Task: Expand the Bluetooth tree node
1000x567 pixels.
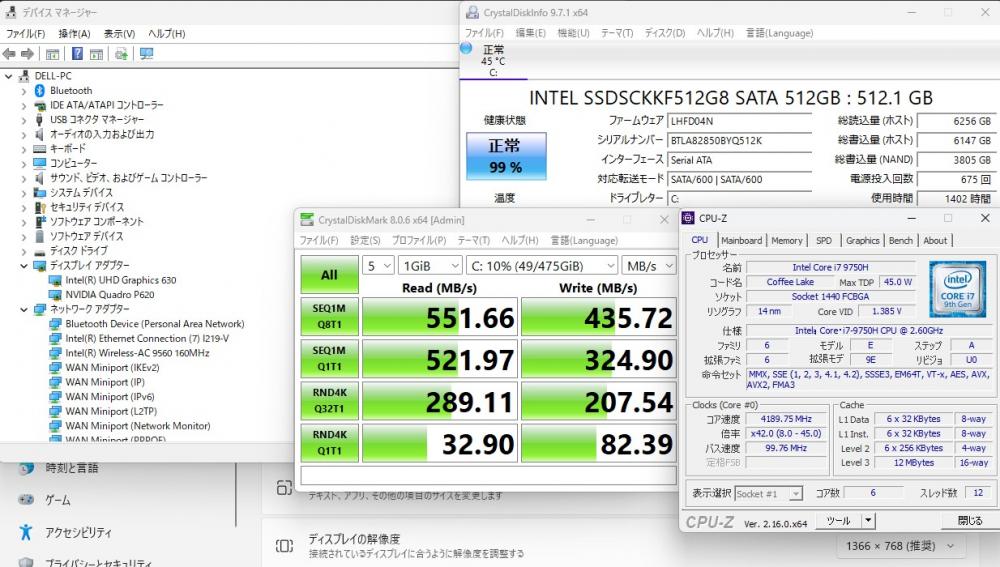Action: 25,91
